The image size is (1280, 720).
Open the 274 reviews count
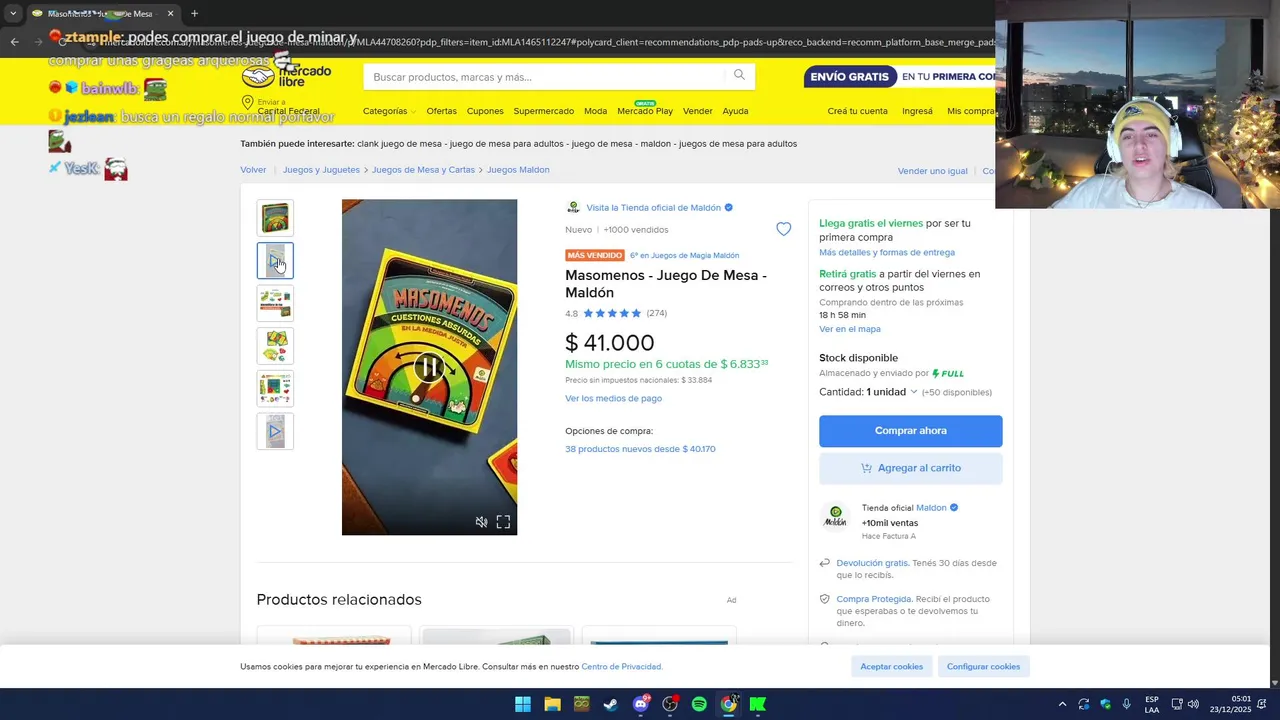click(x=657, y=313)
